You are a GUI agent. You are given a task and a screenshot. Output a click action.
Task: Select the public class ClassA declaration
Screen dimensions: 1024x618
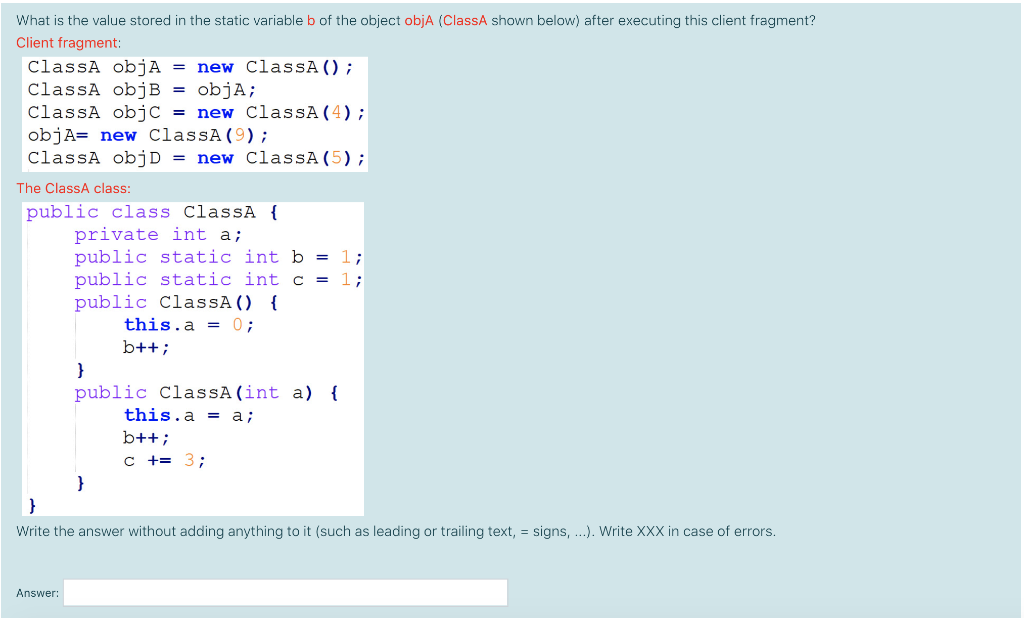click(x=150, y=211)
